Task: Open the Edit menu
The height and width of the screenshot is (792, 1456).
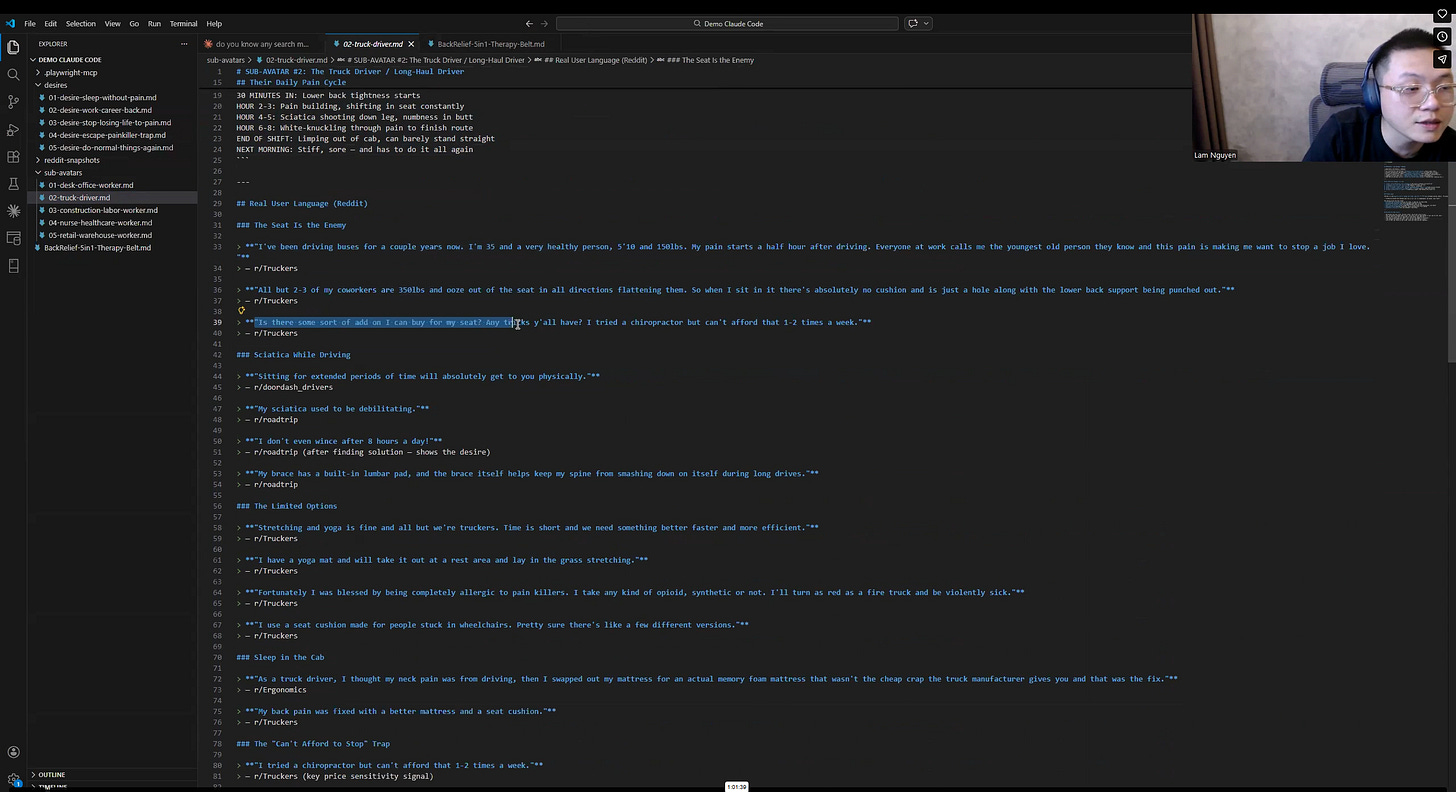Action: click(x=50, y=23)
